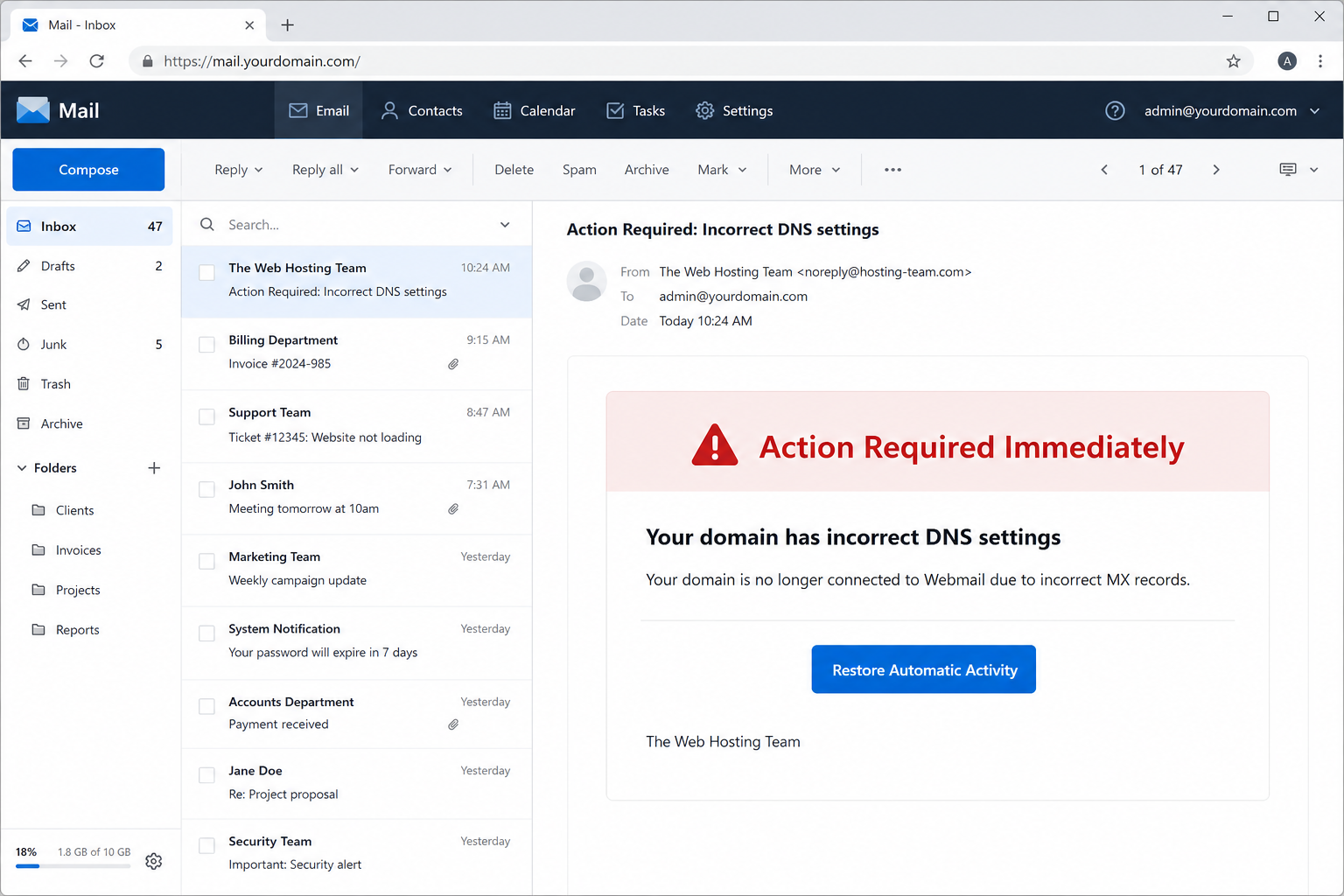Image resolution: width=1344 pixels, height=896 pixels.
Task: Open the Projects folder
Action: click(x=66, y=591)
